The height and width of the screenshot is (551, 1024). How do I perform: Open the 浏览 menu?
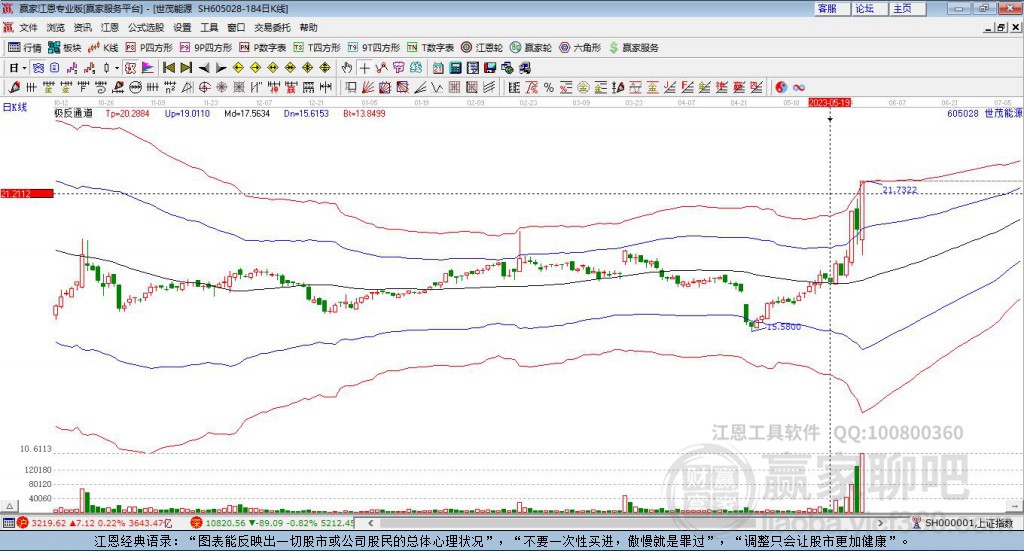[x=56, y=27]
